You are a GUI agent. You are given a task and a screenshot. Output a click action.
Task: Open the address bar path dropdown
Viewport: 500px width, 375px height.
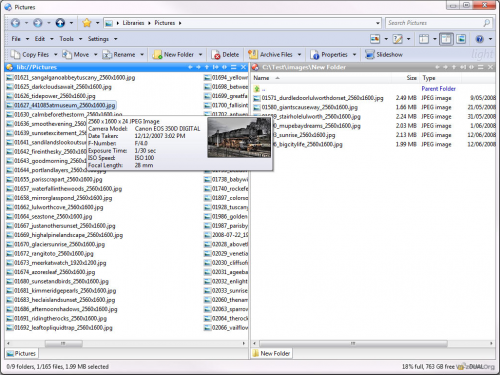pos(378,23)
